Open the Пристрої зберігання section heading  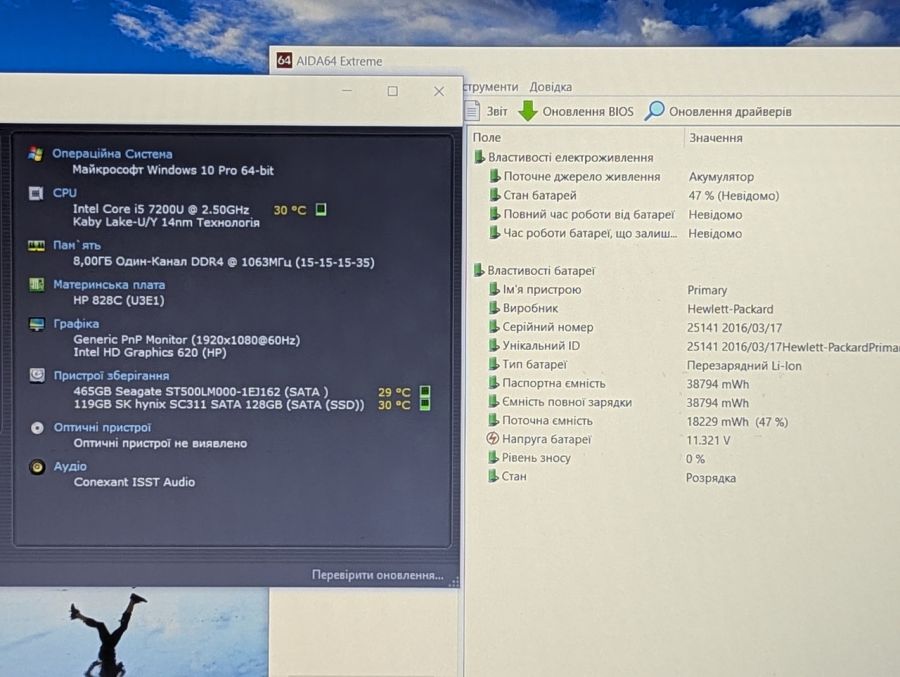pos(111,375)
